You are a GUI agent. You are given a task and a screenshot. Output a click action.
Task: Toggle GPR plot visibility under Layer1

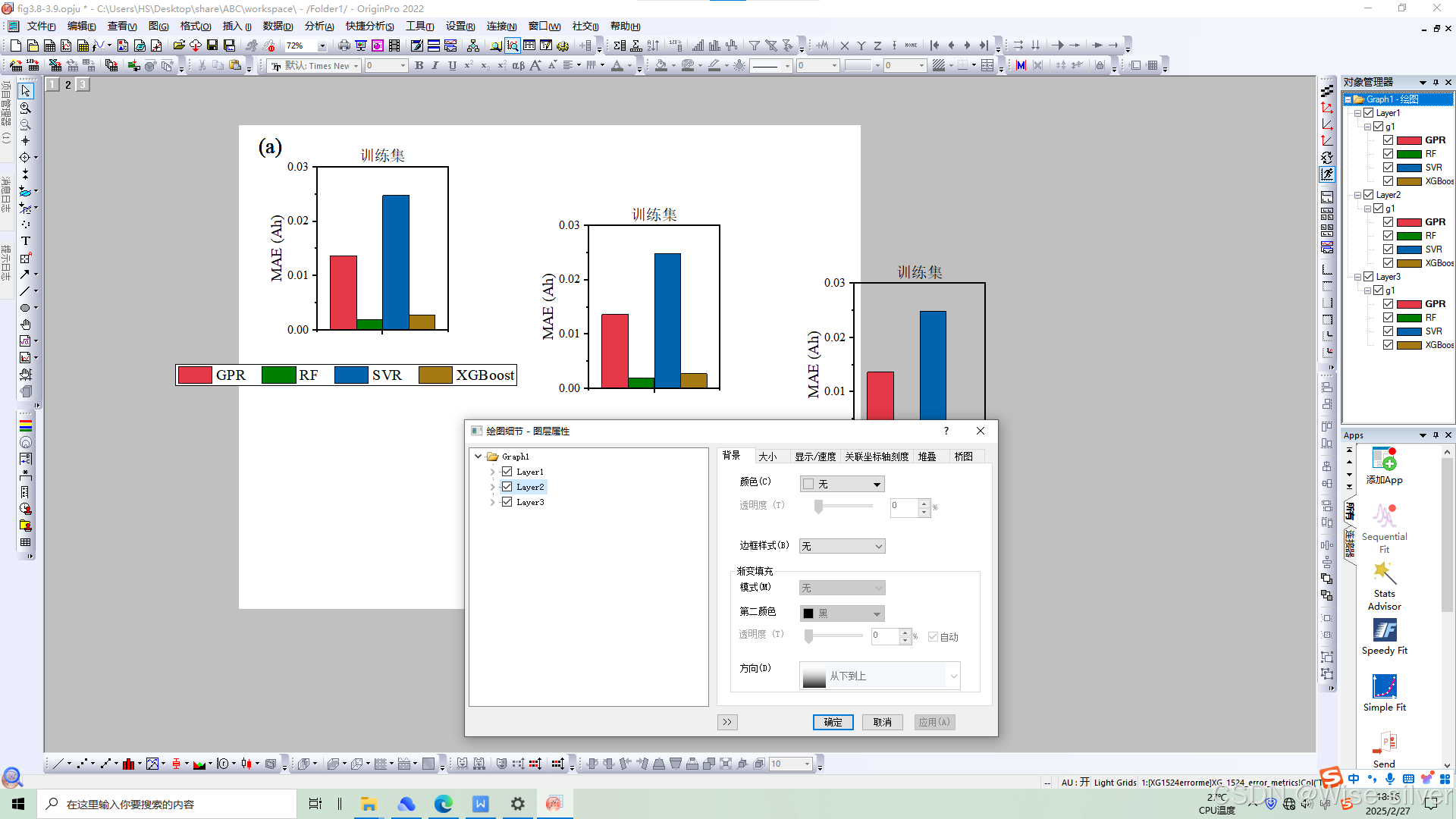tap(1388, 140)
